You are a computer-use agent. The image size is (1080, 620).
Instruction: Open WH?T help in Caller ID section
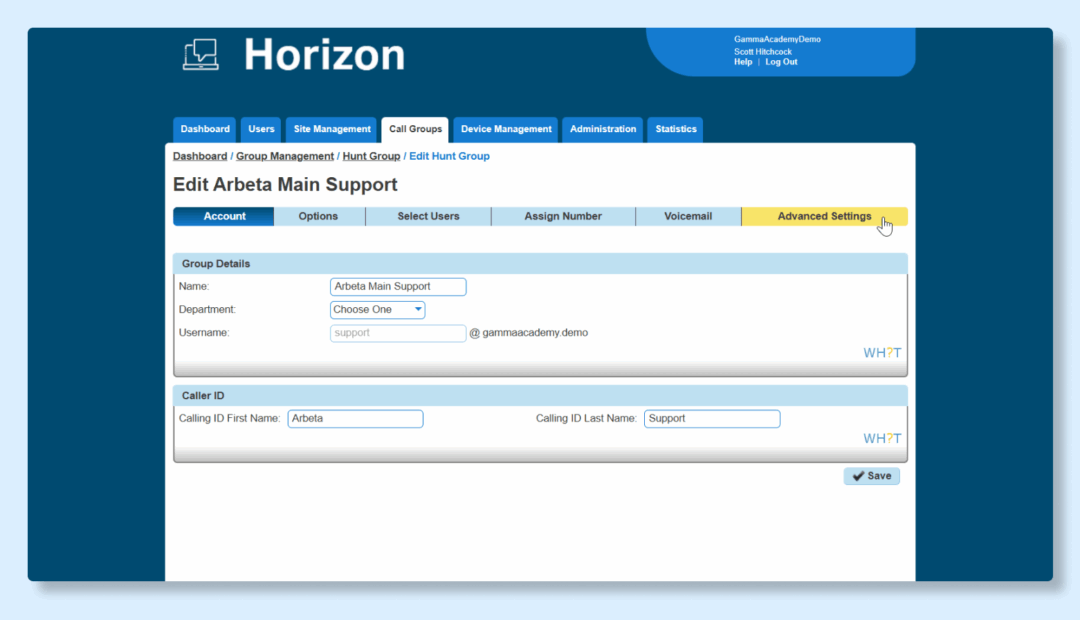[882, 438]
